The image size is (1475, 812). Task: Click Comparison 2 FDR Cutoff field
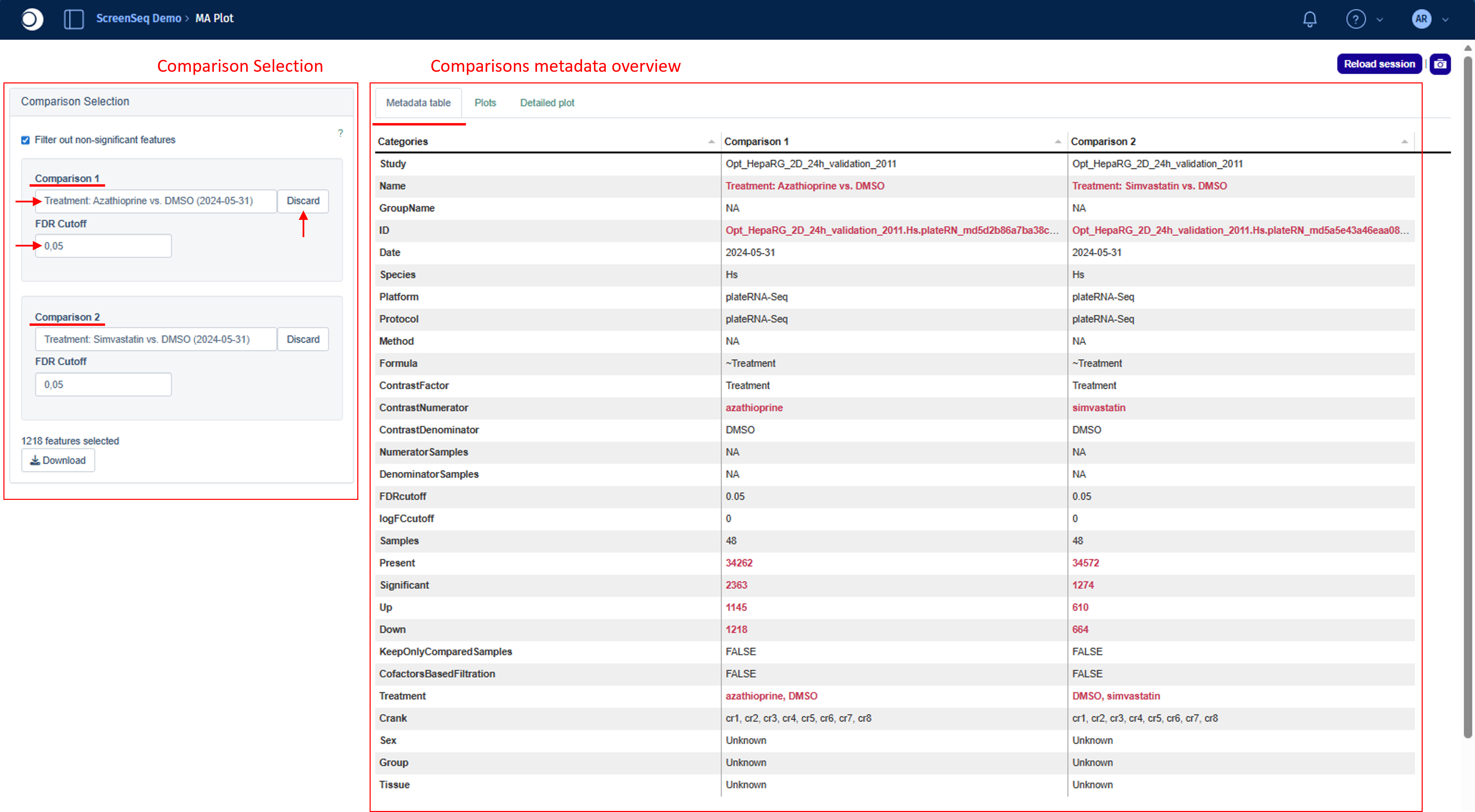103,385
